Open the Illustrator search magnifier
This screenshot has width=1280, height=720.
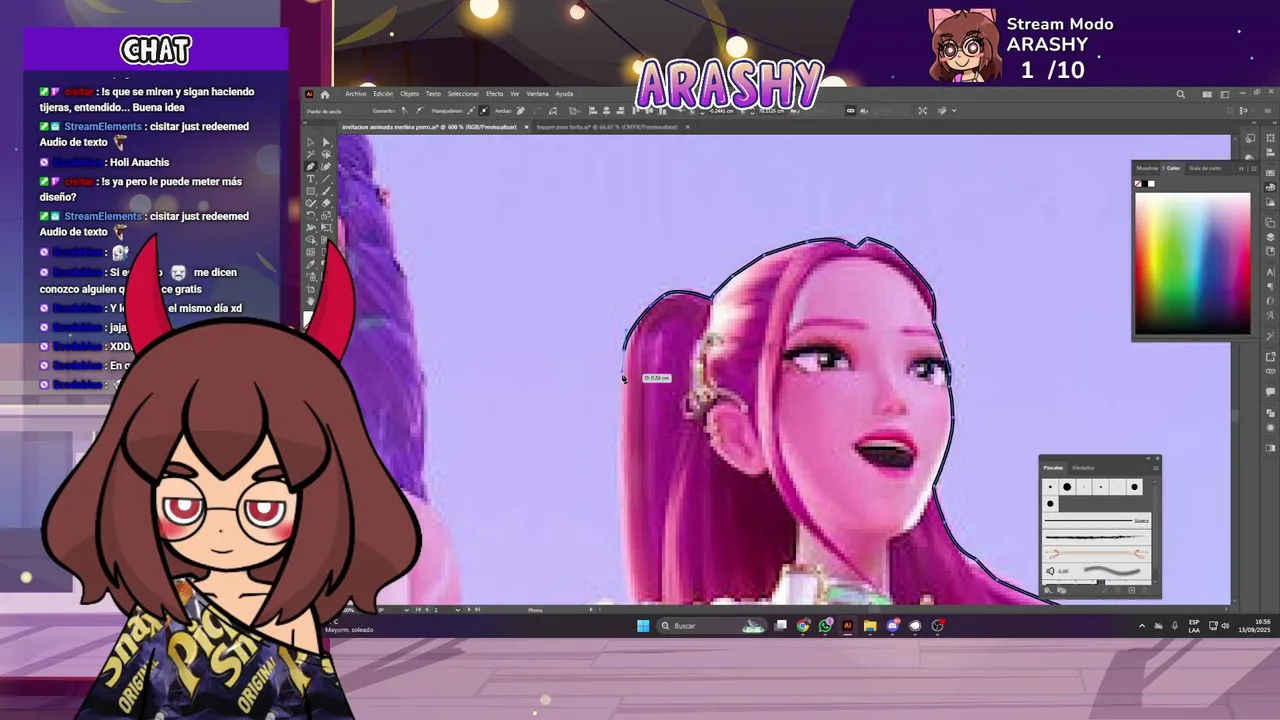pyautogui.click(x=1181, y=94)
